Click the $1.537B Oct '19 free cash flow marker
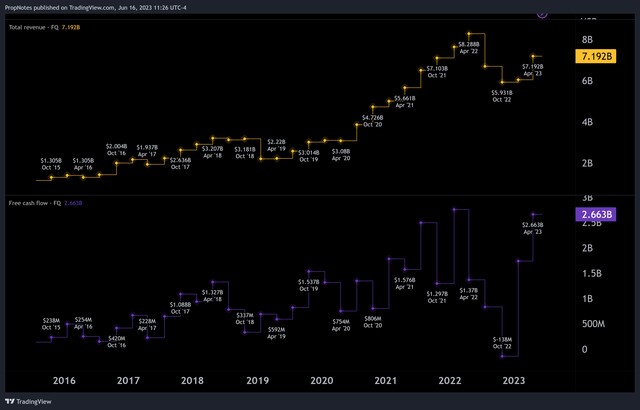 309,271
